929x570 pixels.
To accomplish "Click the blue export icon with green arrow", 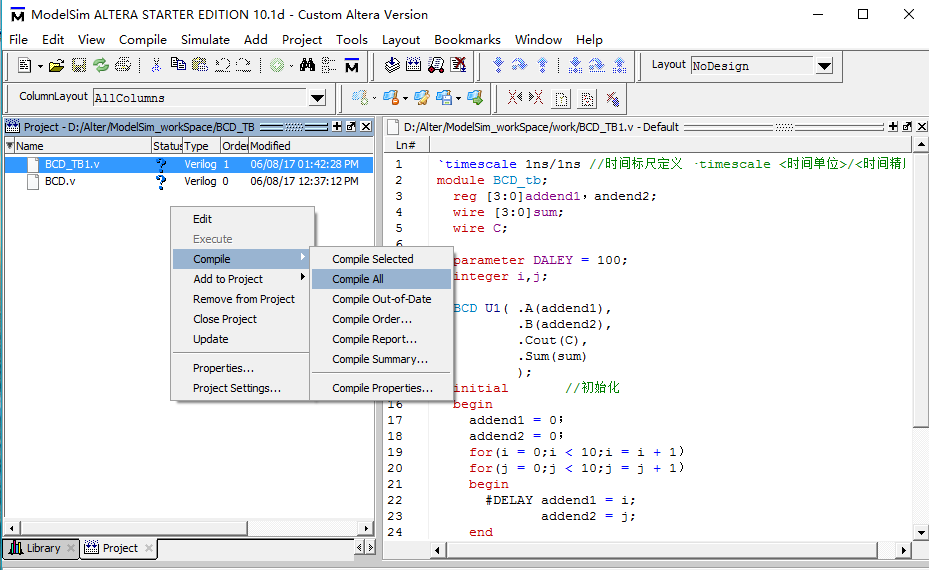I will 475,98.
